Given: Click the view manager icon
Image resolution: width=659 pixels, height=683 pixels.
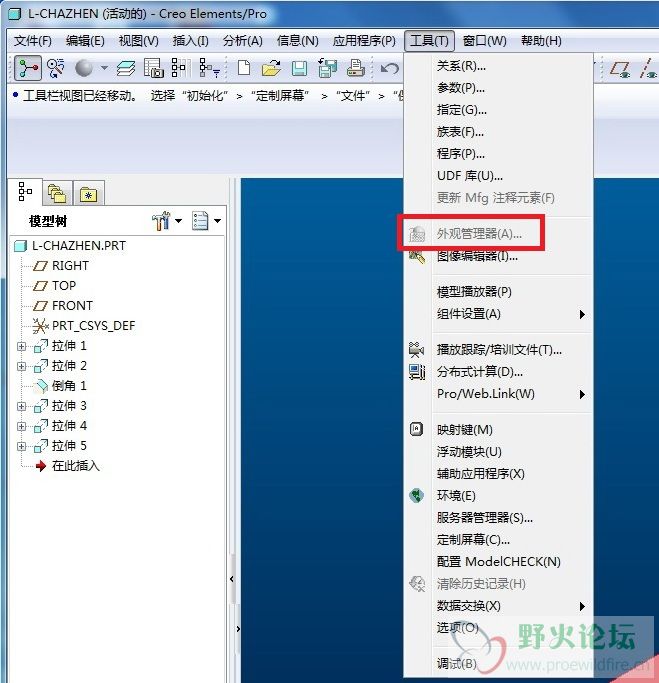Looking at the screenshot, I should [x=154, y=68].
